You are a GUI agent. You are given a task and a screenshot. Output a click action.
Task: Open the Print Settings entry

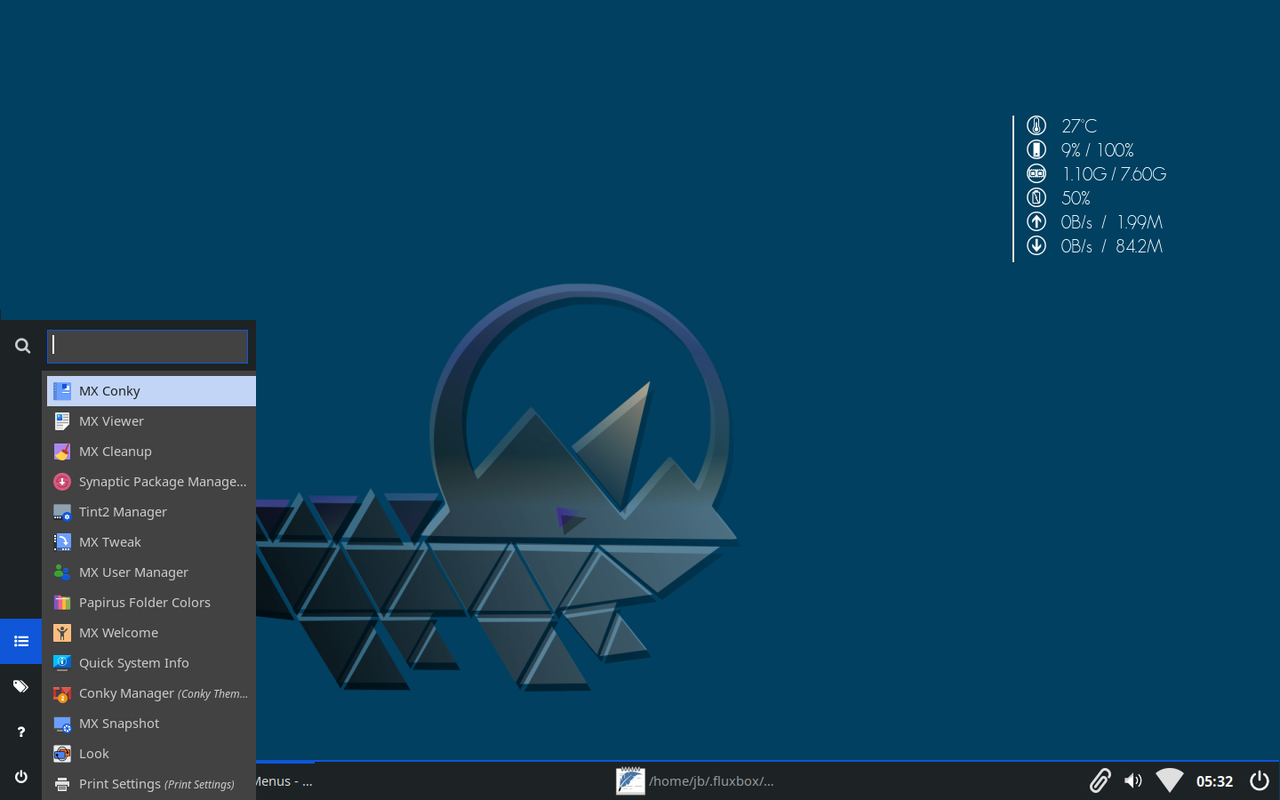[x=151, y=784]
